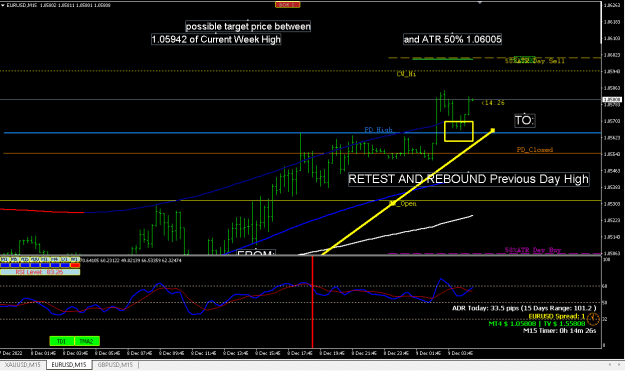625x371 pixels.
Task: Click the blue swatch under the H4 box
Action: 55,265
